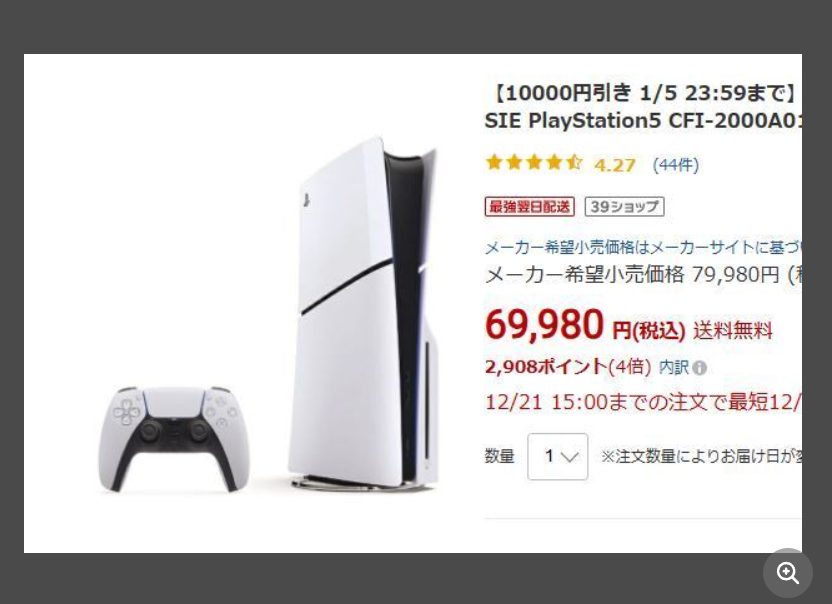832x604 pixels.
Task: Open the (44件) reviews link
Action: coord(675,165)
